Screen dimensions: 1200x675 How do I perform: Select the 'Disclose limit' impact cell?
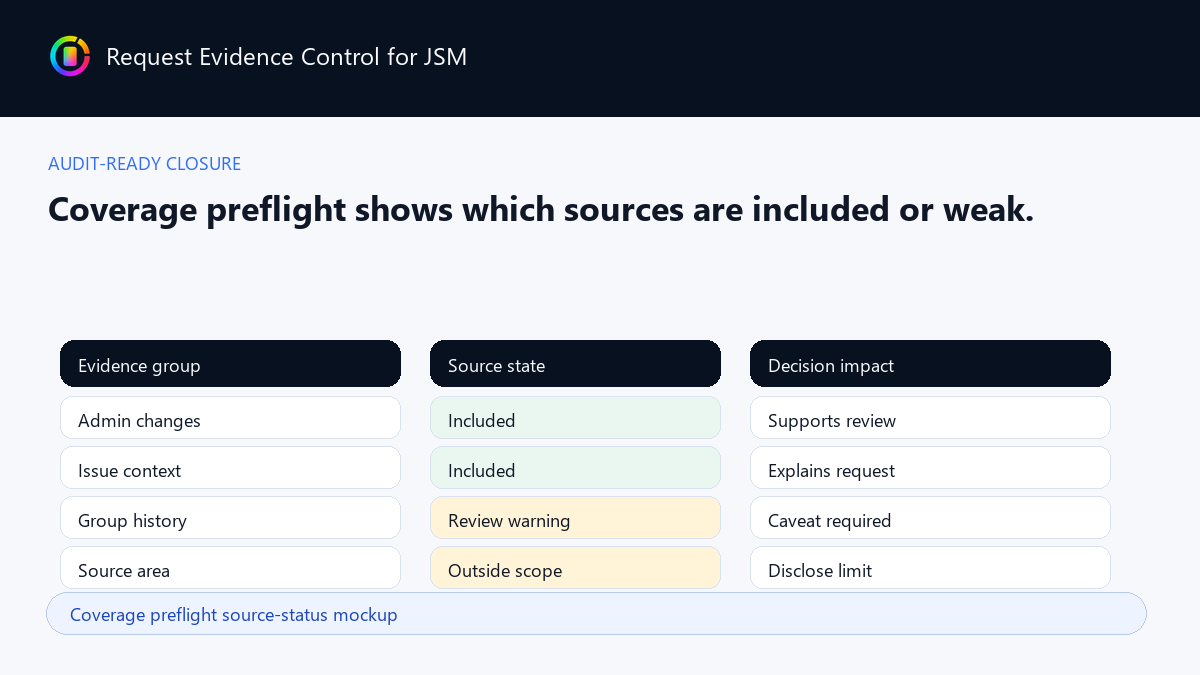pos(930,568)
